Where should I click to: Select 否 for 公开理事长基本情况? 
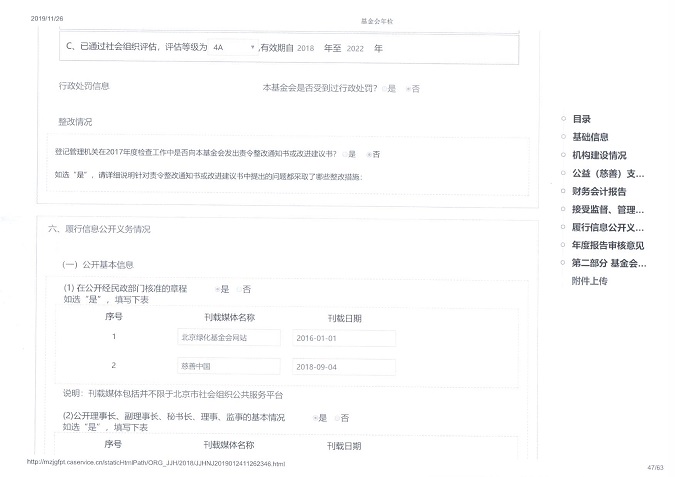[337, 418]
